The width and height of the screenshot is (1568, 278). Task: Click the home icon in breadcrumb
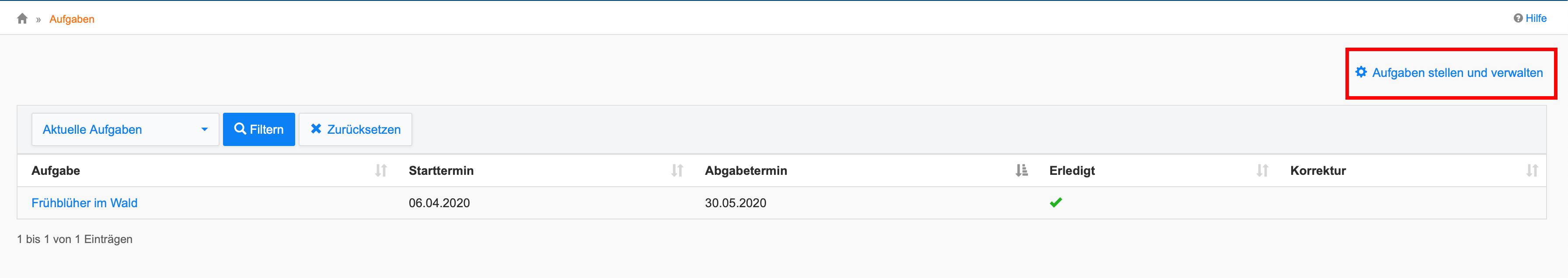23,19
